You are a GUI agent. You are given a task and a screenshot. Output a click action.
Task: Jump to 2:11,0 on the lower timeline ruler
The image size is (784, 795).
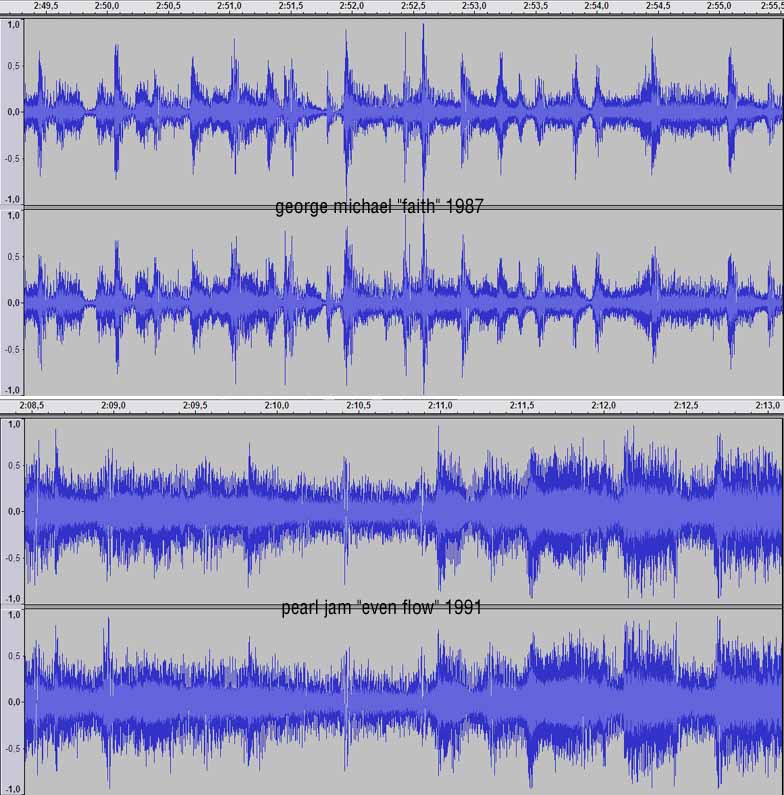click(440, 406)
